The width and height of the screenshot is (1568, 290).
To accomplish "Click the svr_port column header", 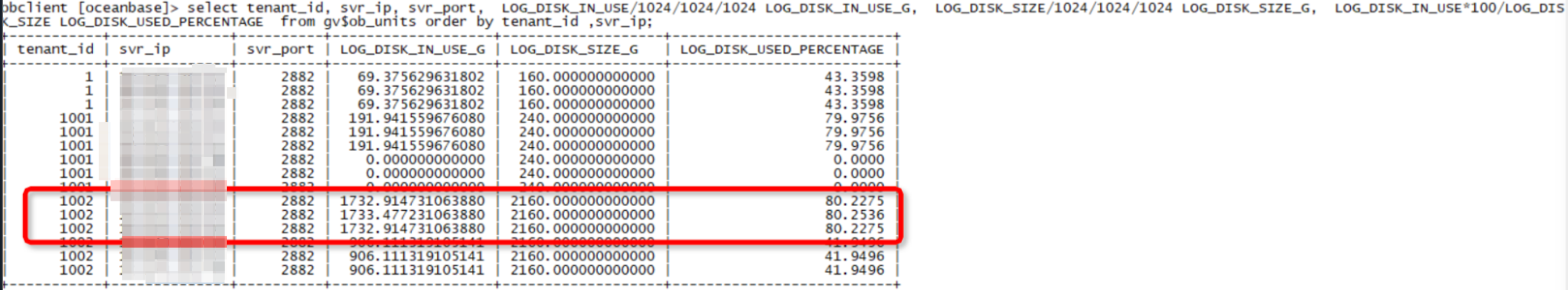I will [280, 49].
